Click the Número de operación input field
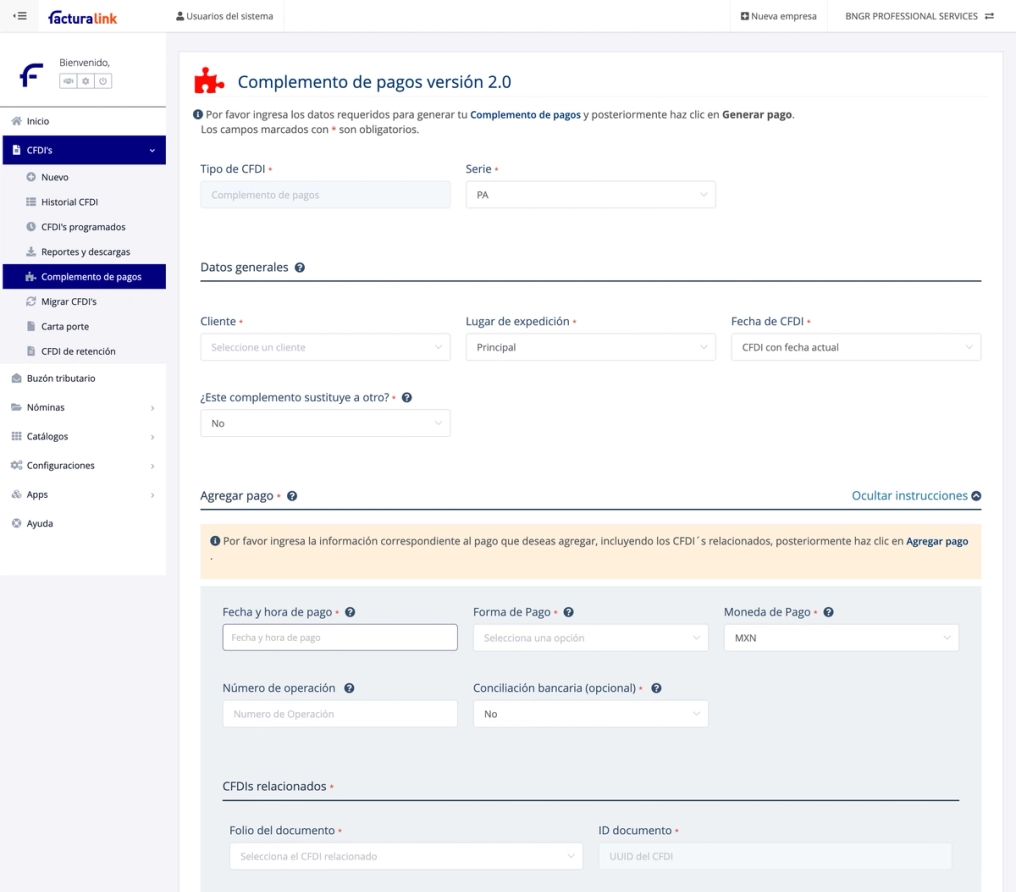This screenshot has height=892, width=1016. (x=340, y=714)
